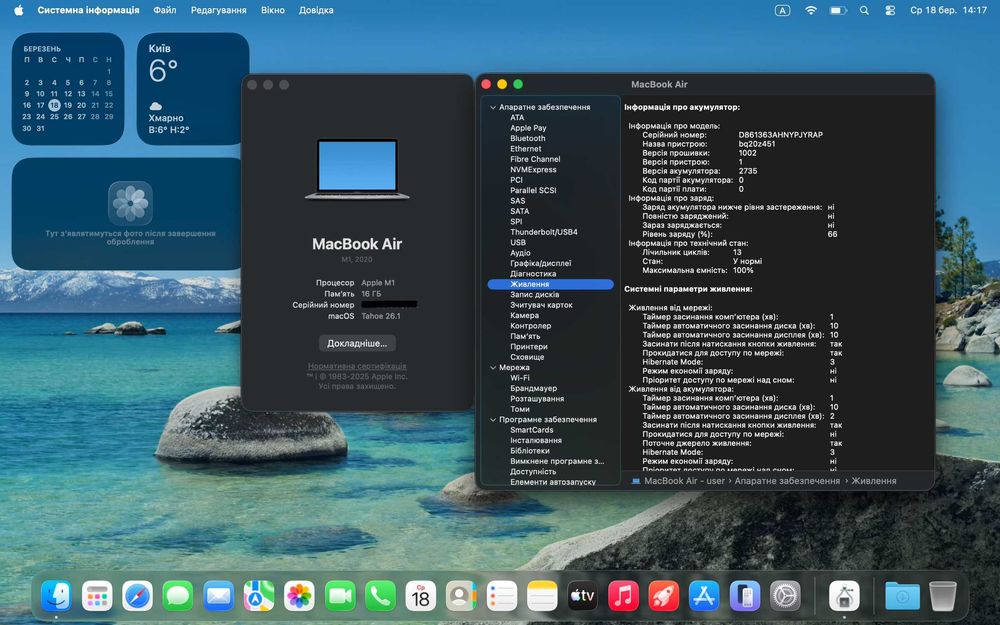Select Пам'ять in the hardware sidebar list
This screenshot has height=625, width=1000.
pyautogui.click(x=525, y=336)
